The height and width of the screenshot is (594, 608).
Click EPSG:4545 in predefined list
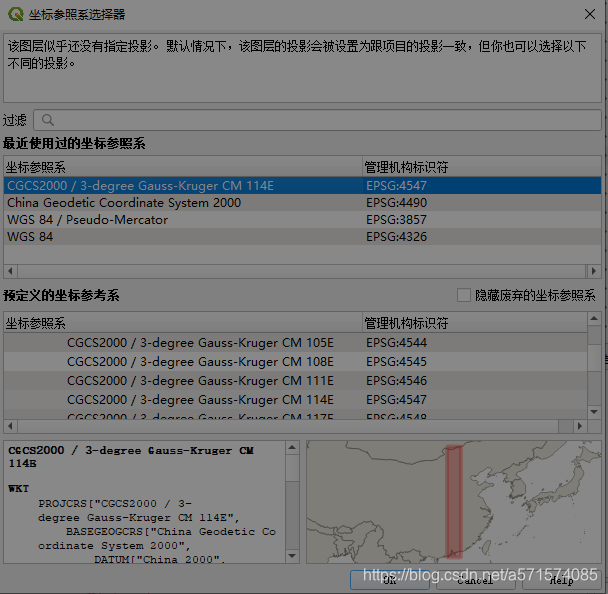396,362
